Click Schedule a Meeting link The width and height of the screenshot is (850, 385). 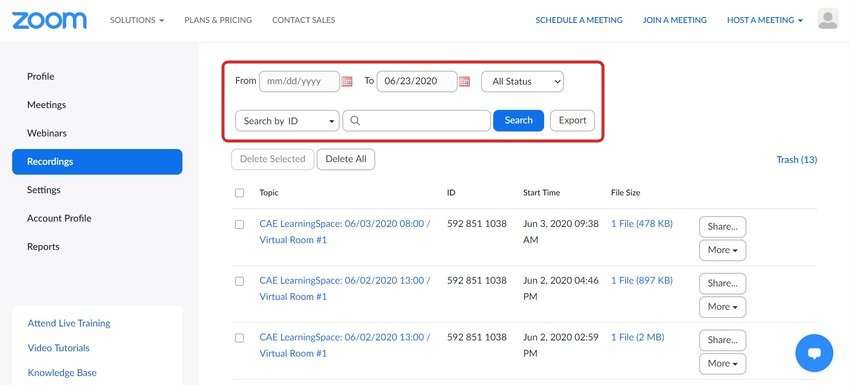579,20
